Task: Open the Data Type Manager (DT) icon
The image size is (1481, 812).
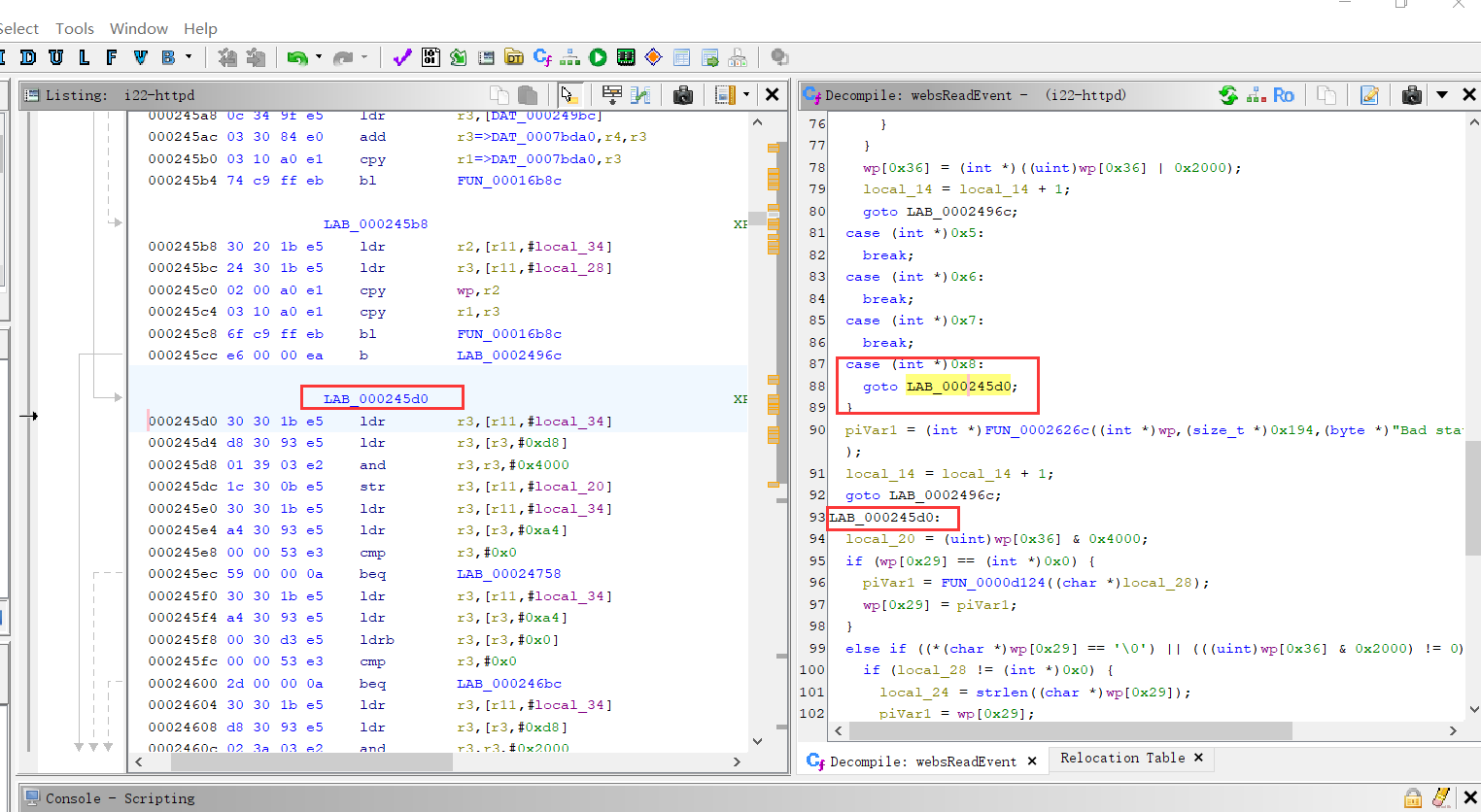Action: 514,57
